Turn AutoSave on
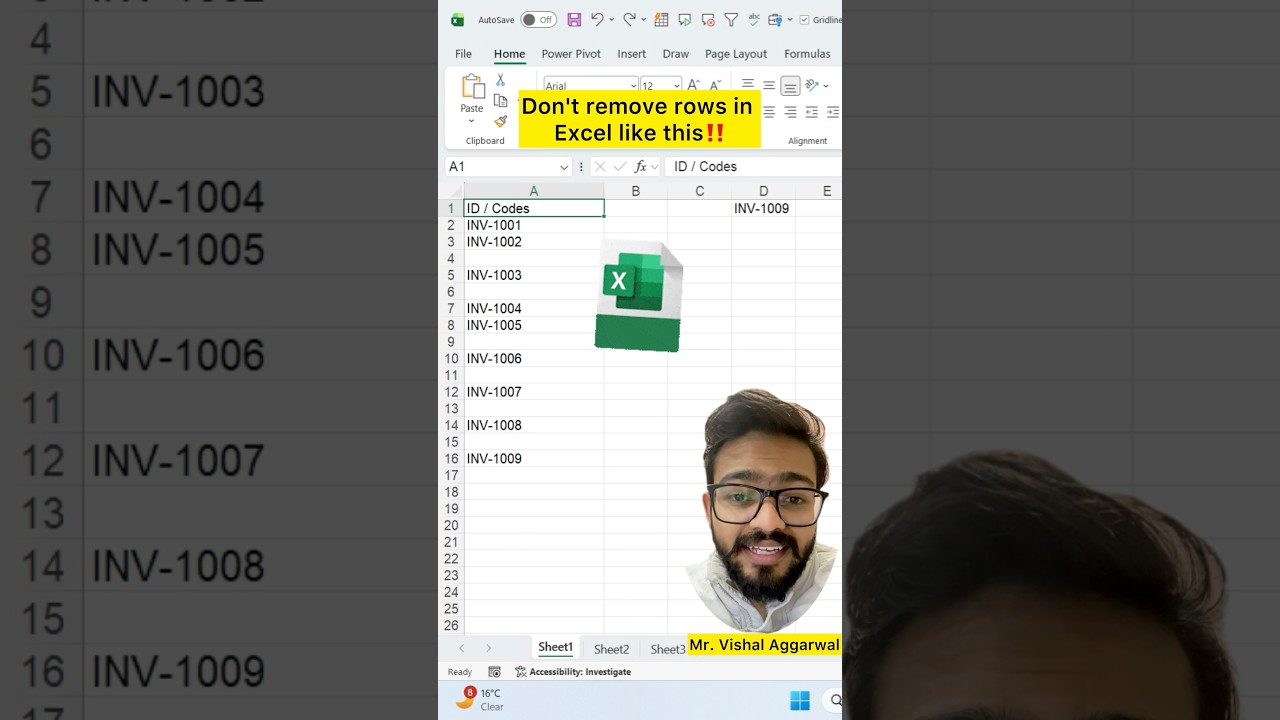 coord(538,19)
